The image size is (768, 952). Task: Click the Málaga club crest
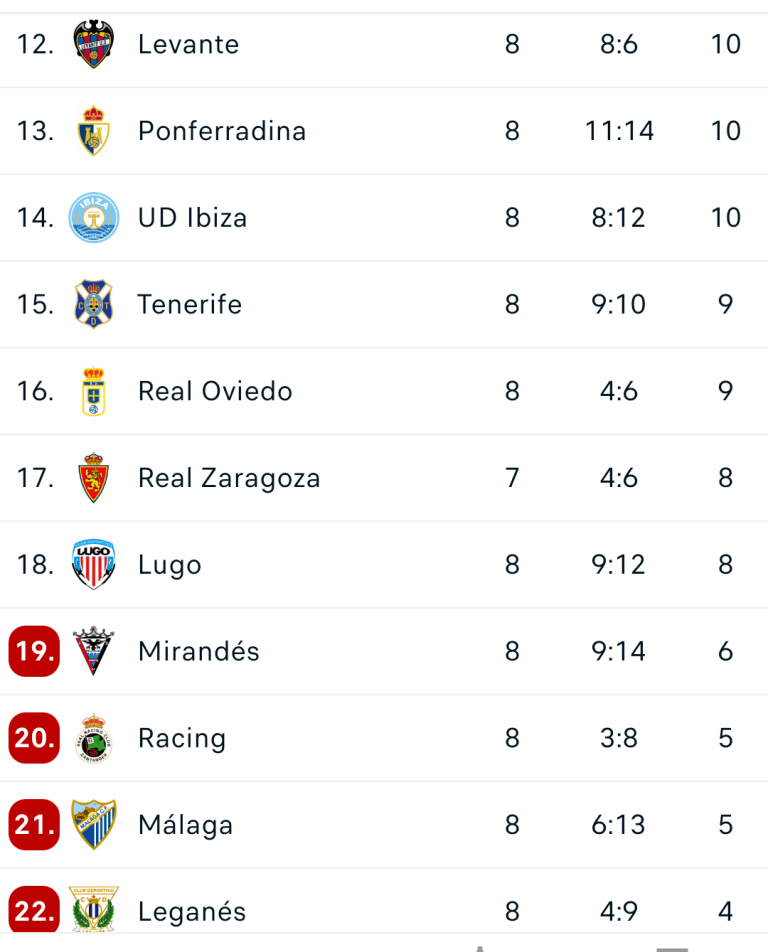(94, 825)
